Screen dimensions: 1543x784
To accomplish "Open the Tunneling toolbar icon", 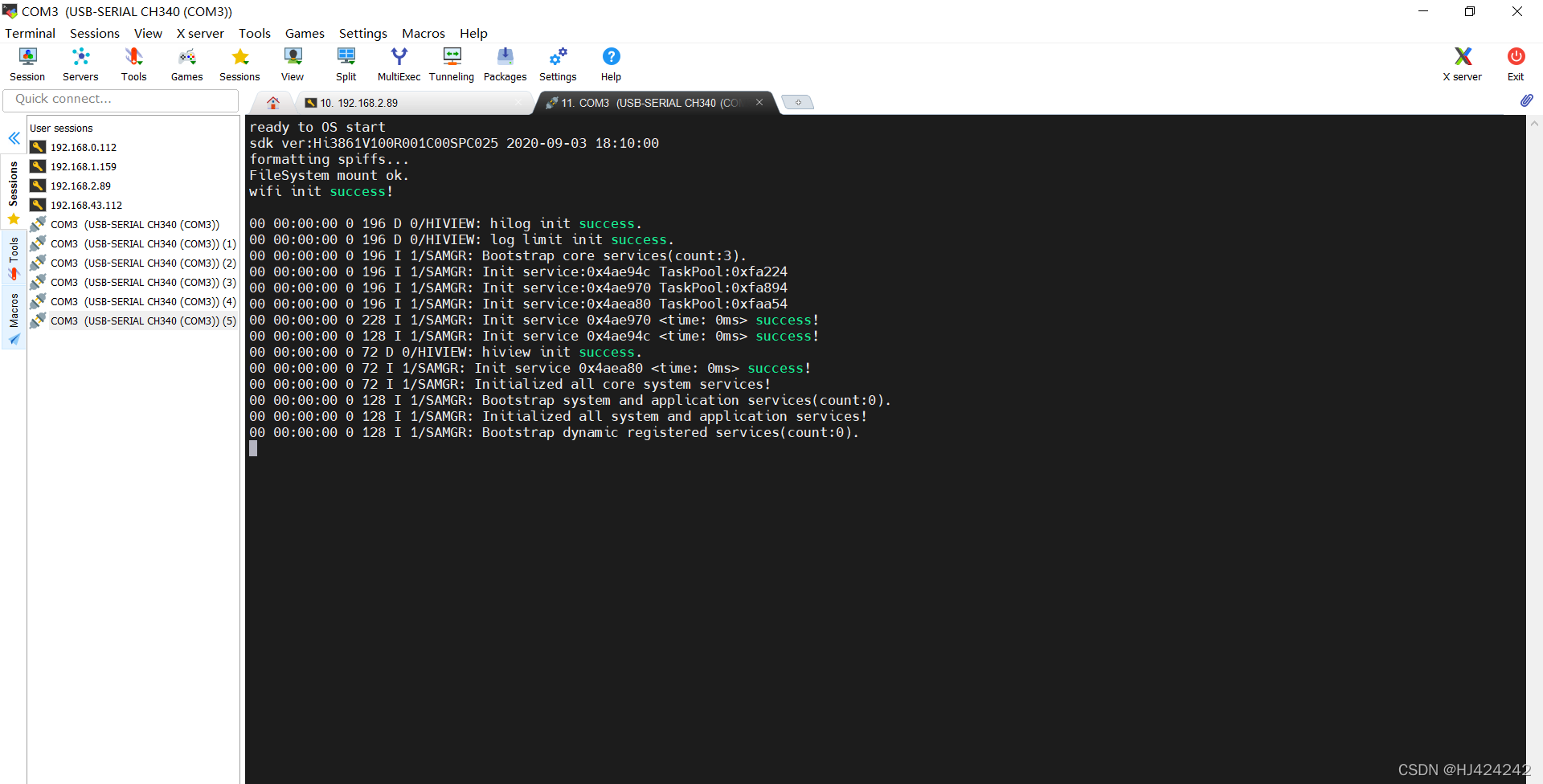I will [452, 64].
